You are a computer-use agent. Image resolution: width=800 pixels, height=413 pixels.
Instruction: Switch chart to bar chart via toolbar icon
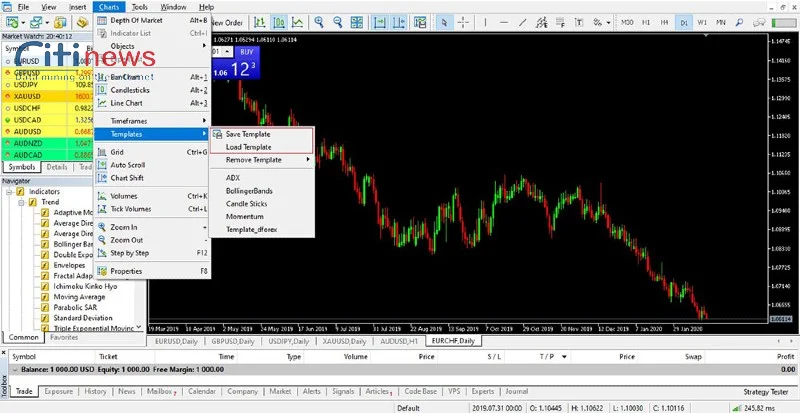pyautogui.click(x=260, y=22)
